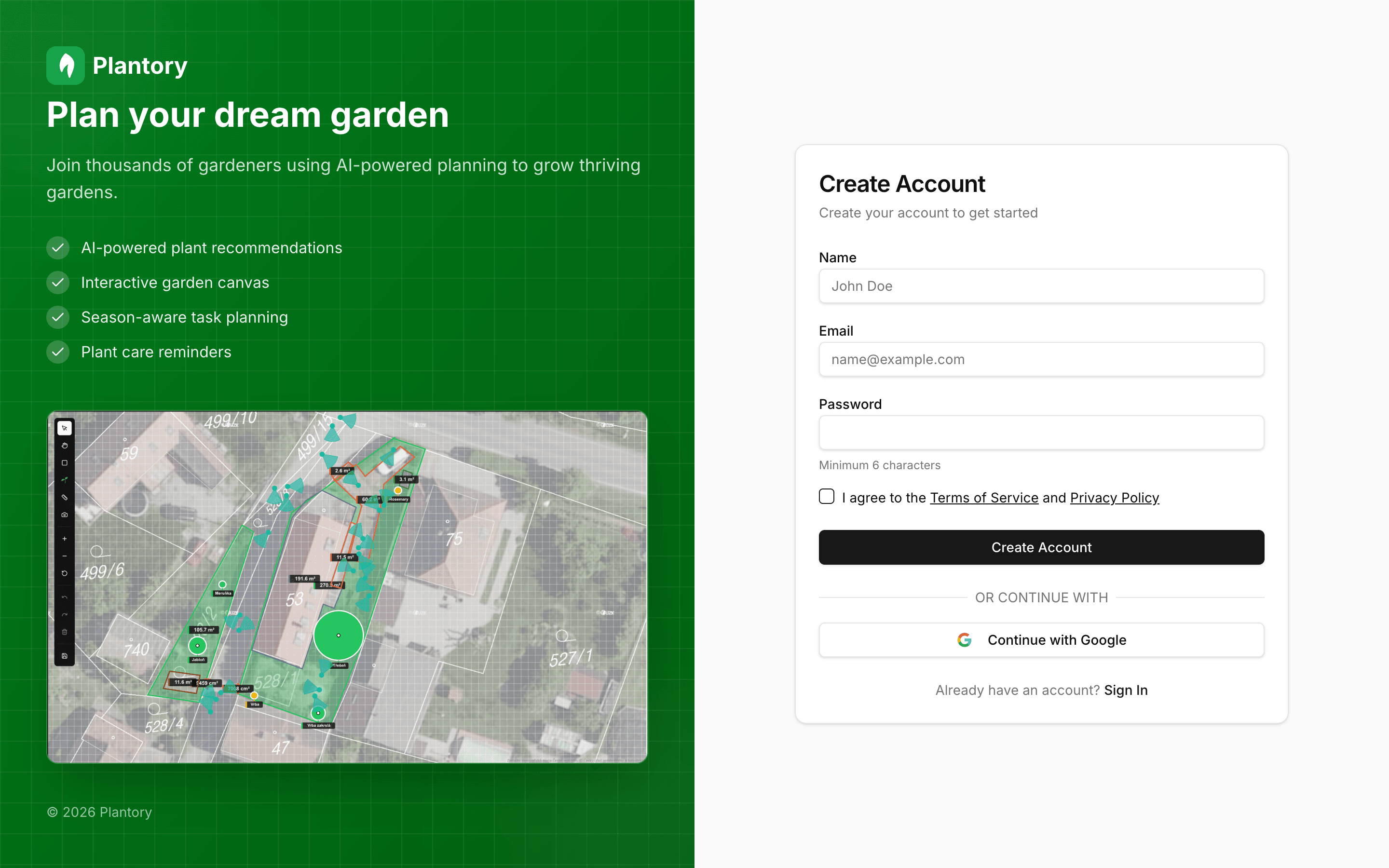Screen dimensions: 1389x868
Task: Open the Sign In link
Action: pos(1126,690)
